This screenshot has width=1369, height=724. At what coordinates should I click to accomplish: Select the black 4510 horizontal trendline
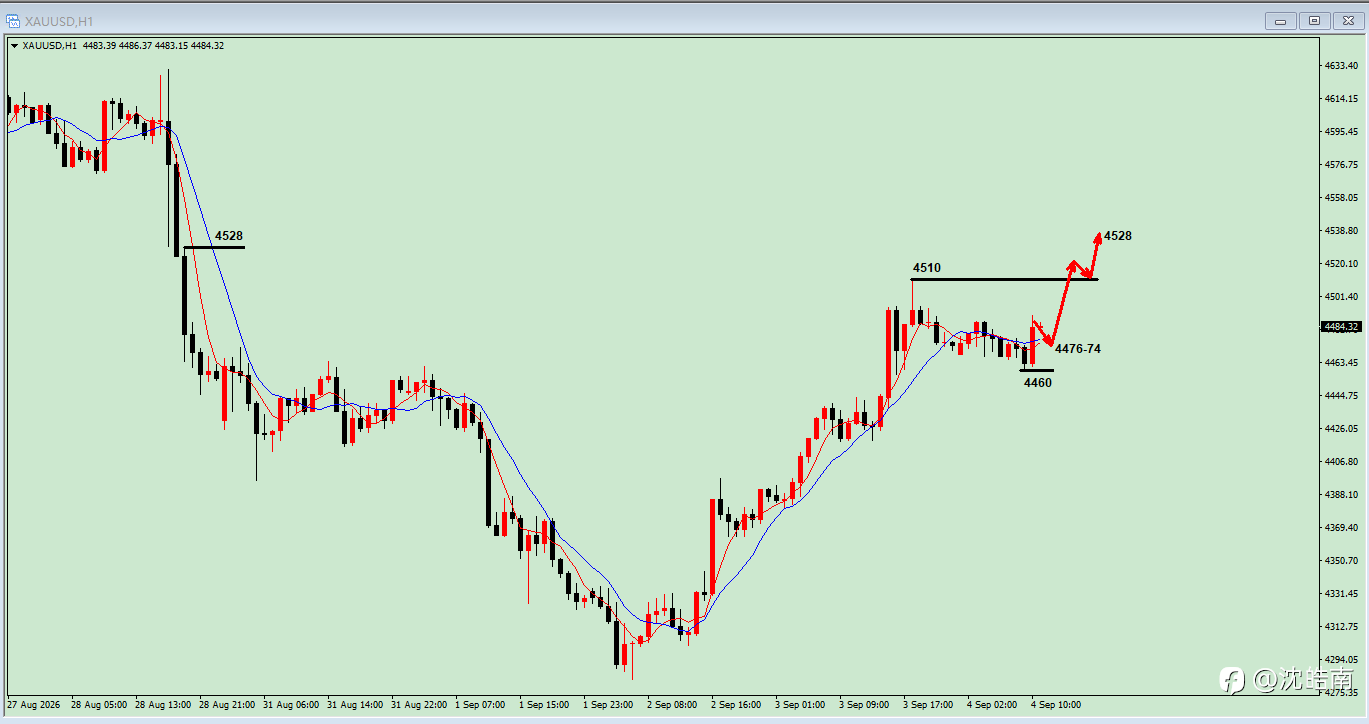click(x=1004, y=279)
